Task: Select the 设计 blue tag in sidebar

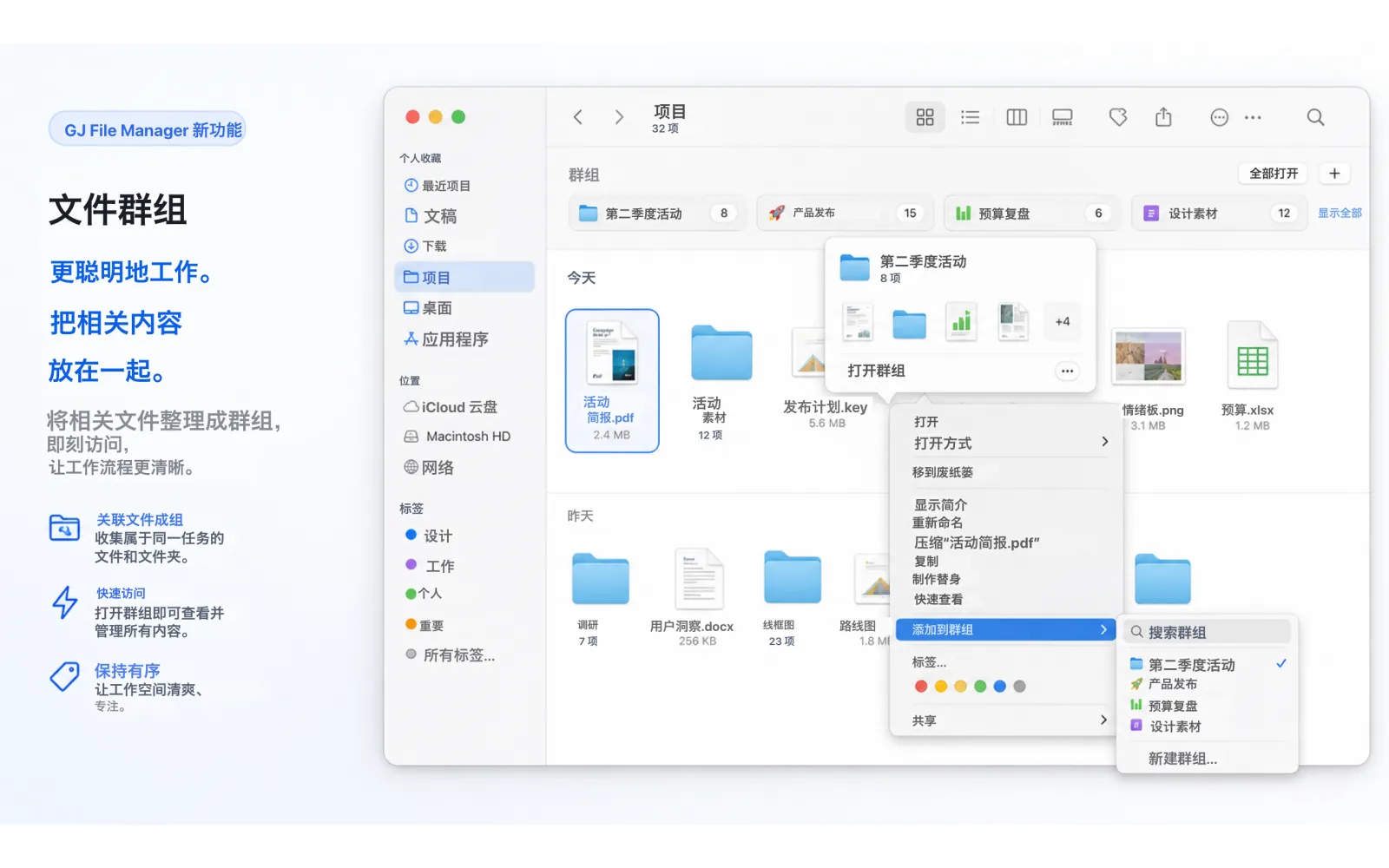Action: coord(429,536)
